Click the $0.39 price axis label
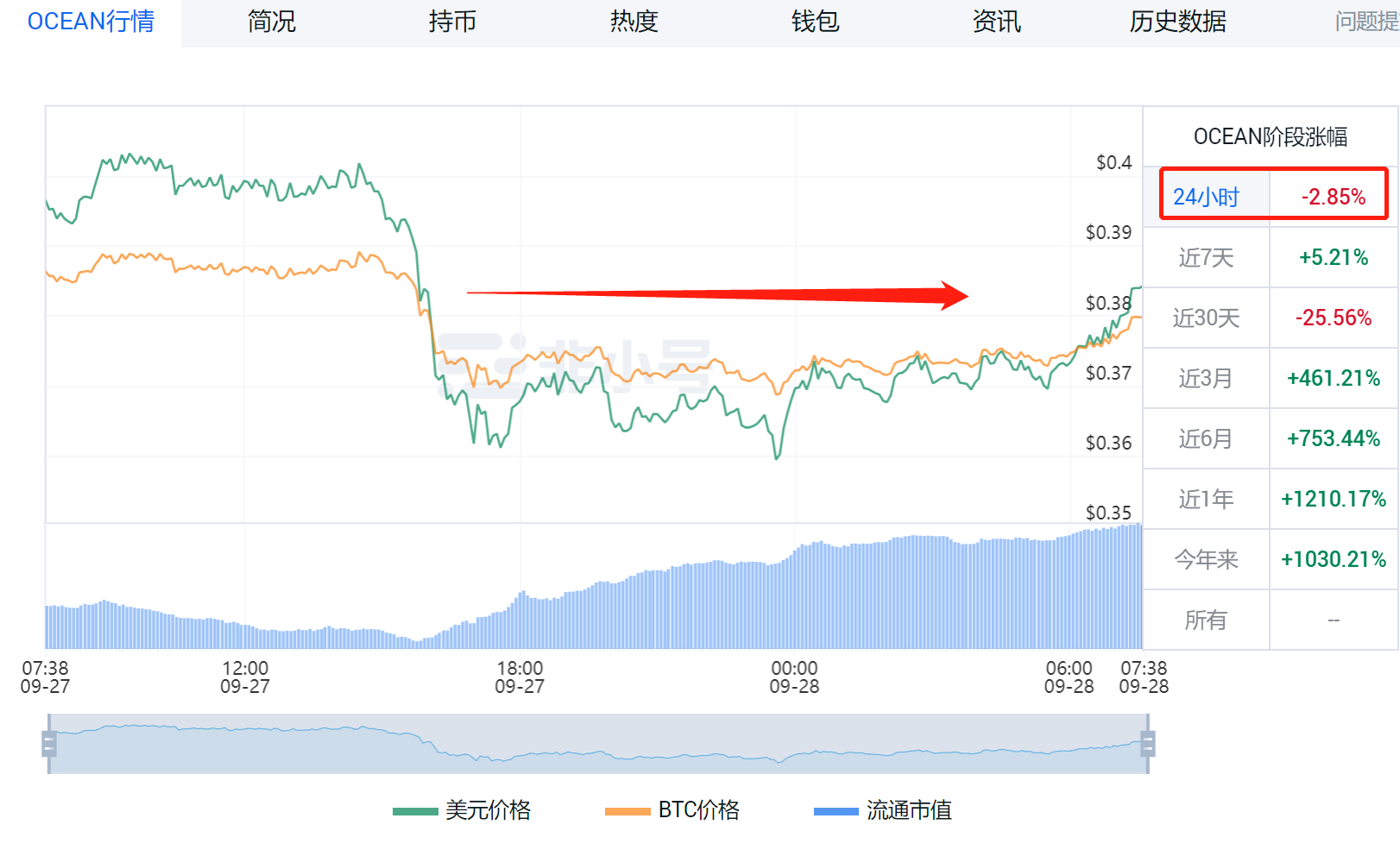Viewport: 1400px width, 850px height. pyautogui.click(x=1109, y=232)
